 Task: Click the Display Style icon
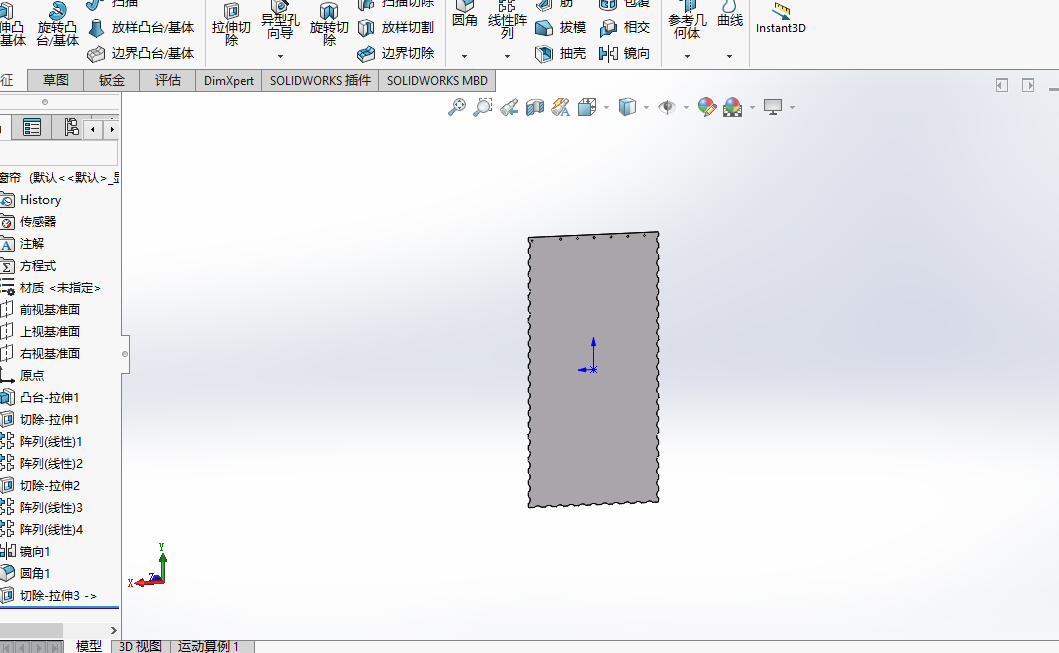click(627, 107)
